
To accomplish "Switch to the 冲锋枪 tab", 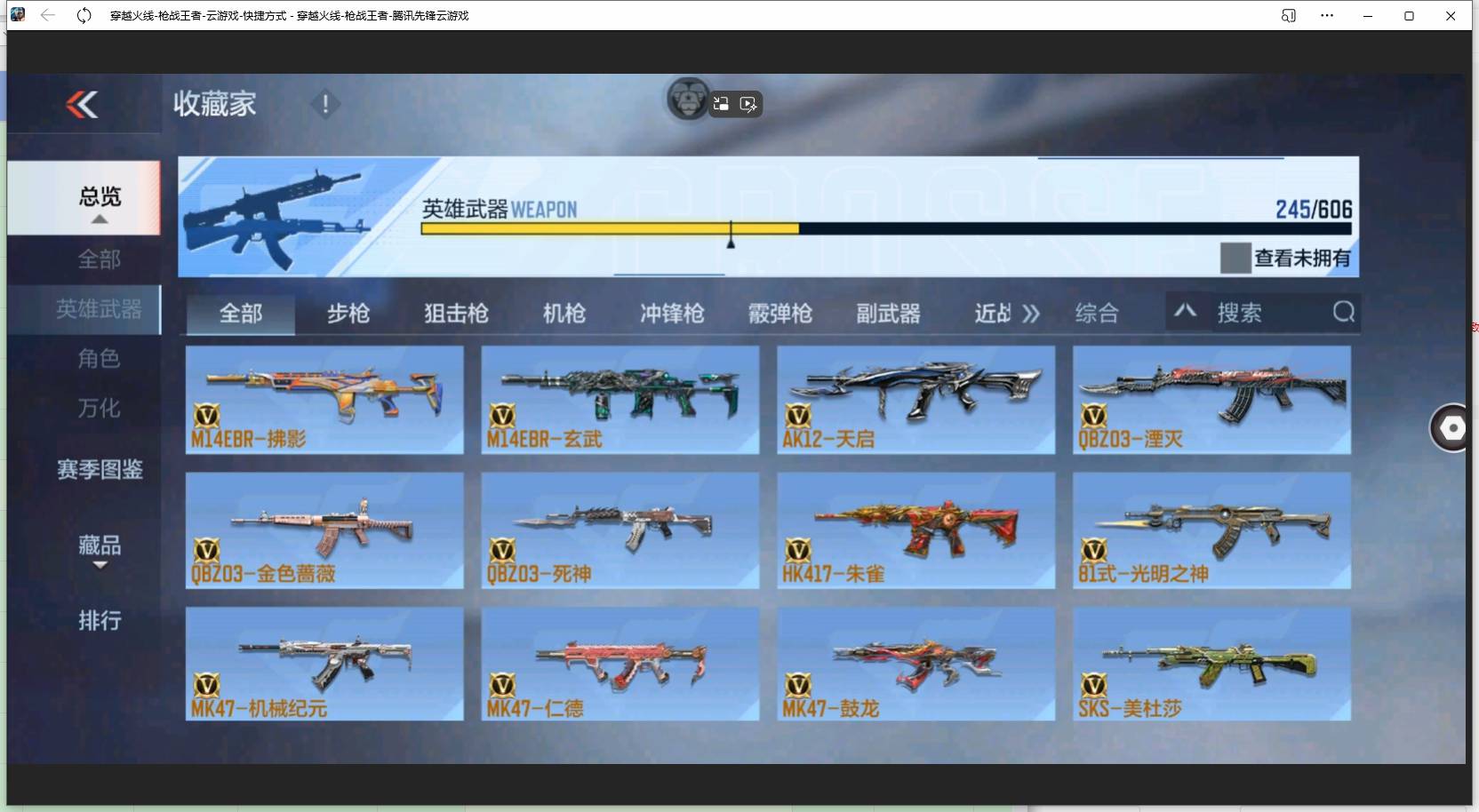I will pyautogui.click(x=672, y=314).
